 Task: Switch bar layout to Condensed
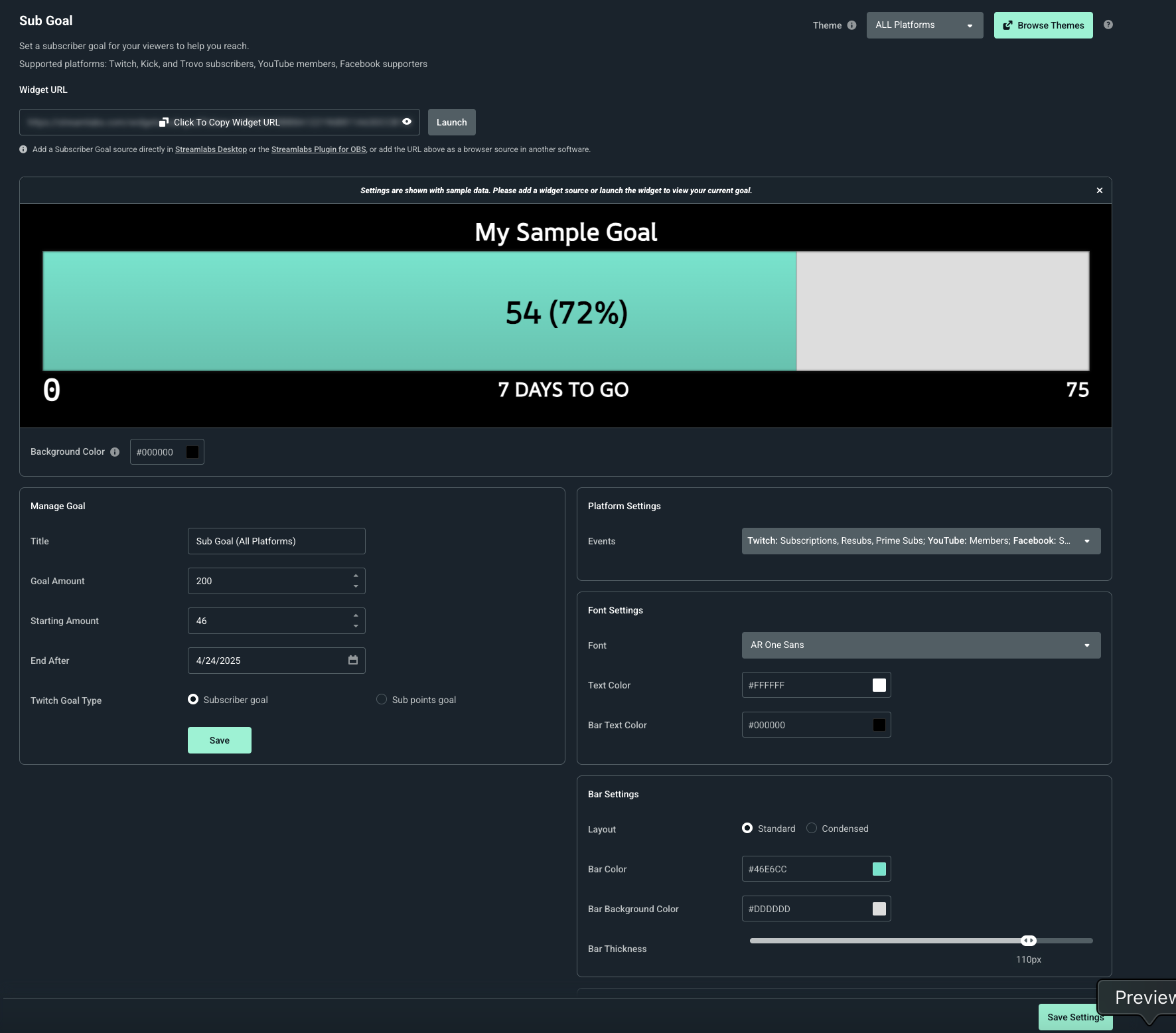[x=811, y=828]
